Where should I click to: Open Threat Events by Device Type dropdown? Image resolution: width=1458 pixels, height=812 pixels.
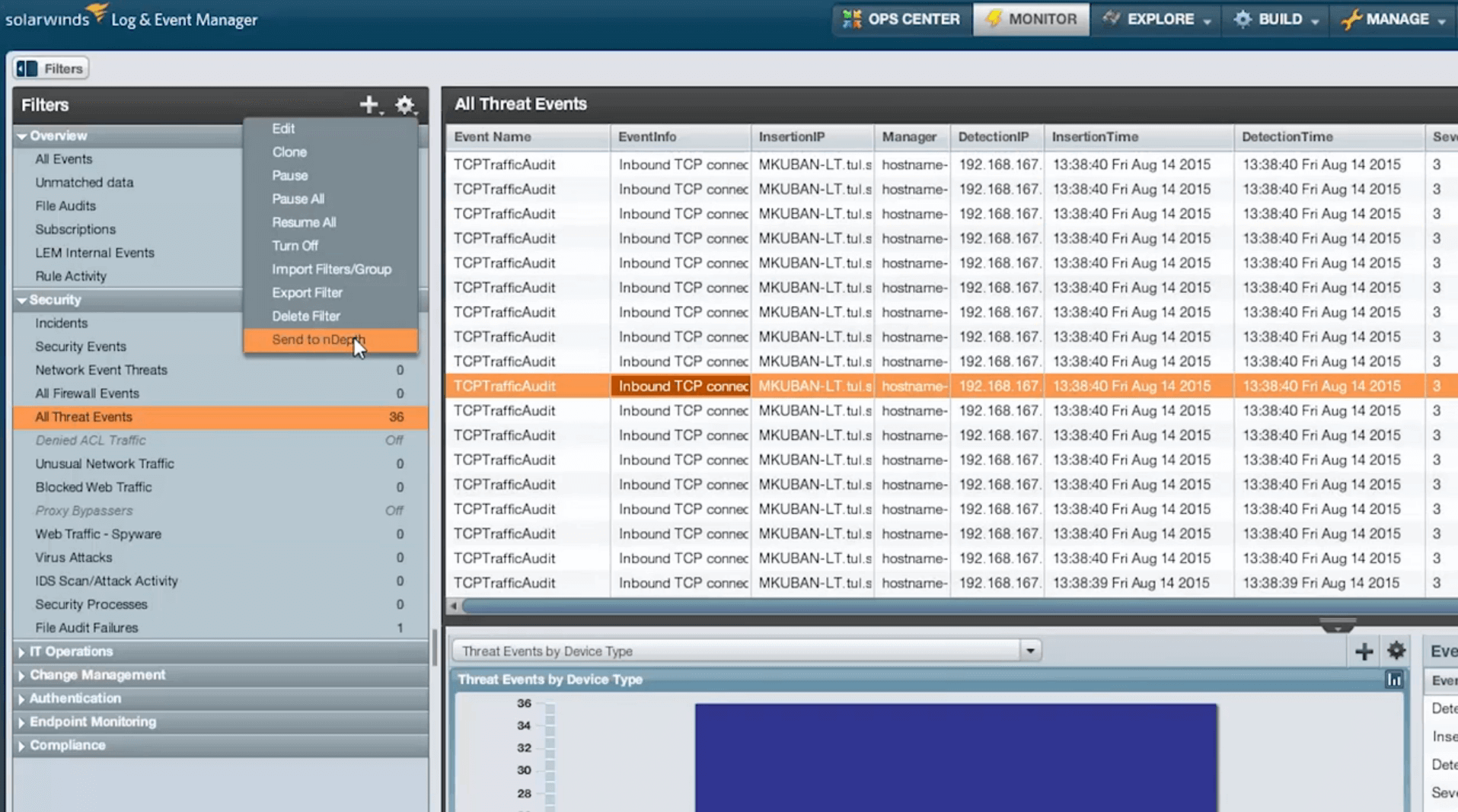click(x=1029, y=651)
